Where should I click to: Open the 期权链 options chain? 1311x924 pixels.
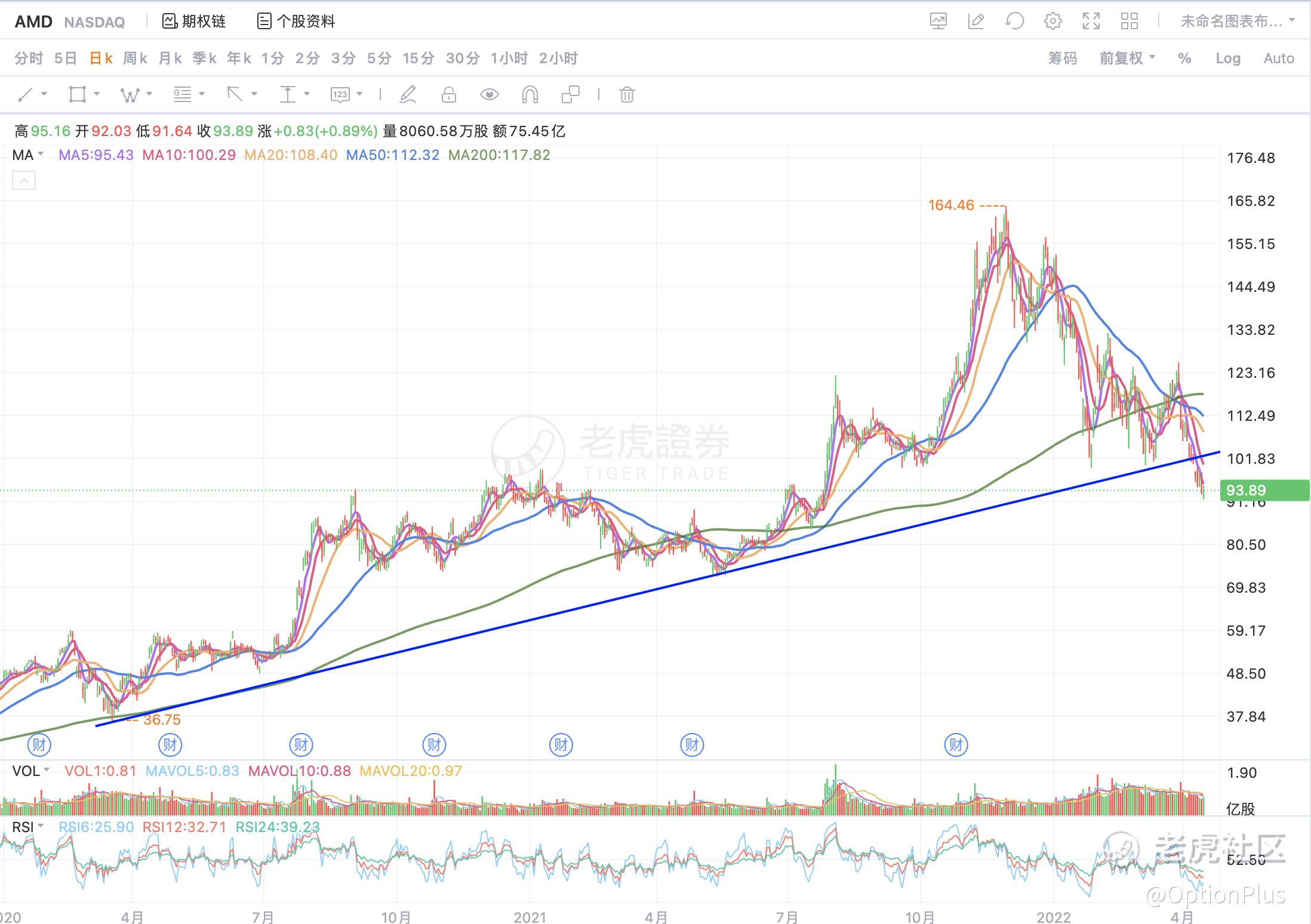coord(194,21)
